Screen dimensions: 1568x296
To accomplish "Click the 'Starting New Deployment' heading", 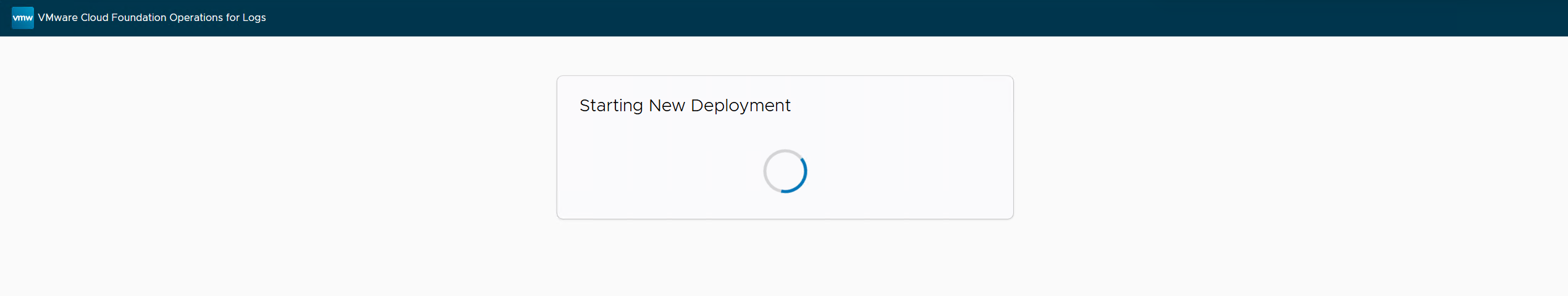I will (685, 106).
